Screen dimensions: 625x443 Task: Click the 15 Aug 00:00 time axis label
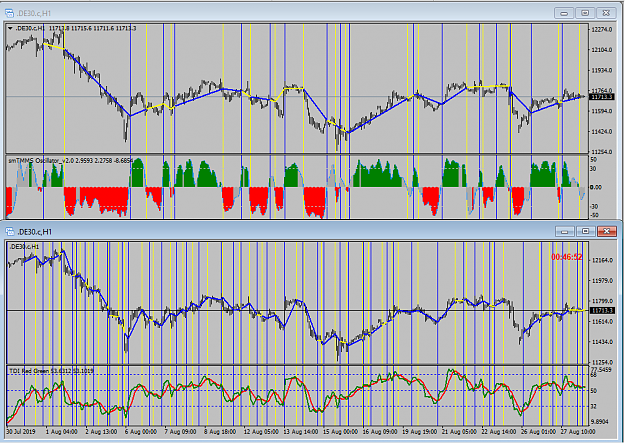(x=341, y=432)
